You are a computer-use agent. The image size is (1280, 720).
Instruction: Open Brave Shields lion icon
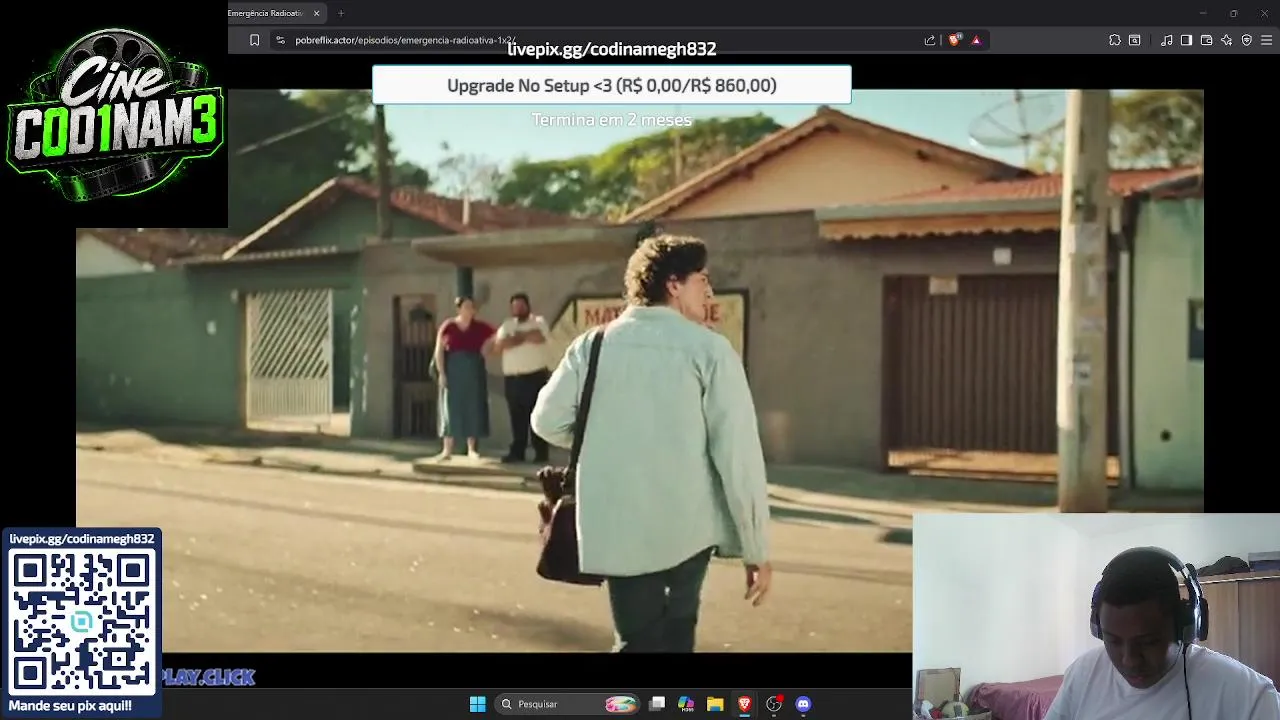coord(954,40)
